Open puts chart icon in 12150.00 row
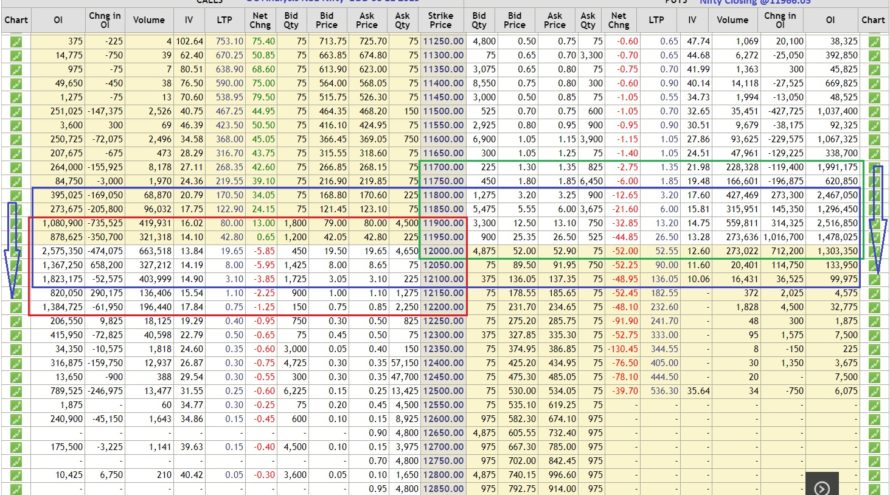890x495 pixels. click(874, 293)
